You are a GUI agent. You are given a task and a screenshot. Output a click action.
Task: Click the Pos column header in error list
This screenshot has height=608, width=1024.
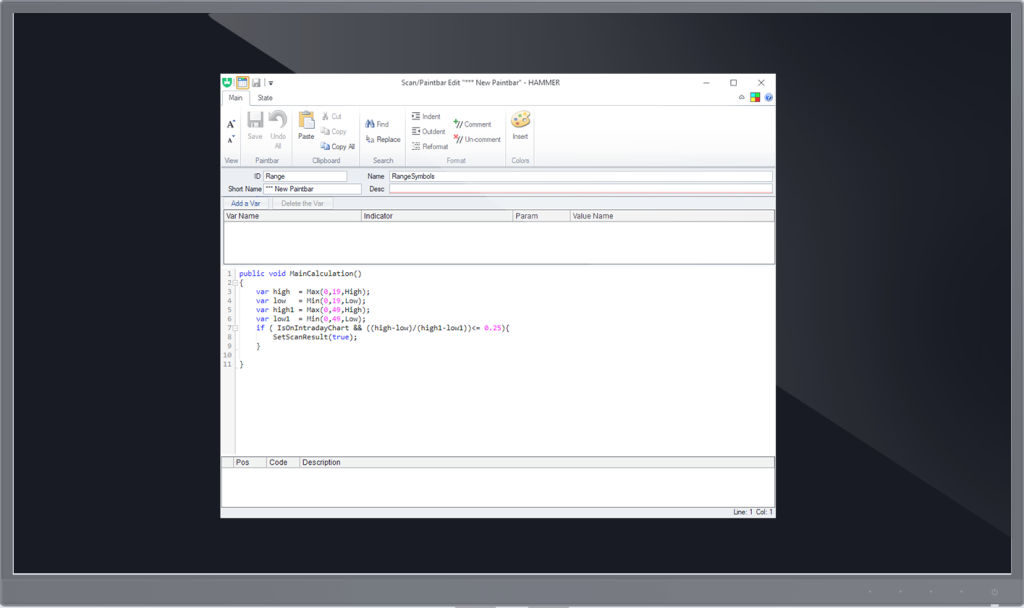coord(250,462)
